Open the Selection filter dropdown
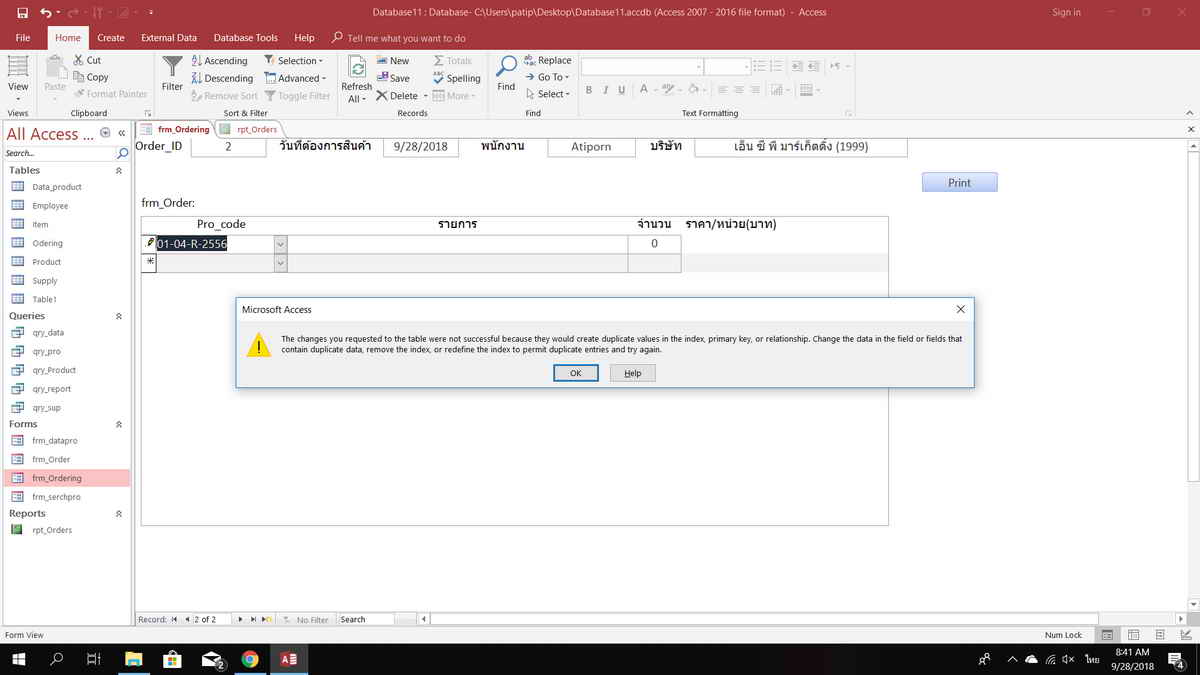 [294, 61]
